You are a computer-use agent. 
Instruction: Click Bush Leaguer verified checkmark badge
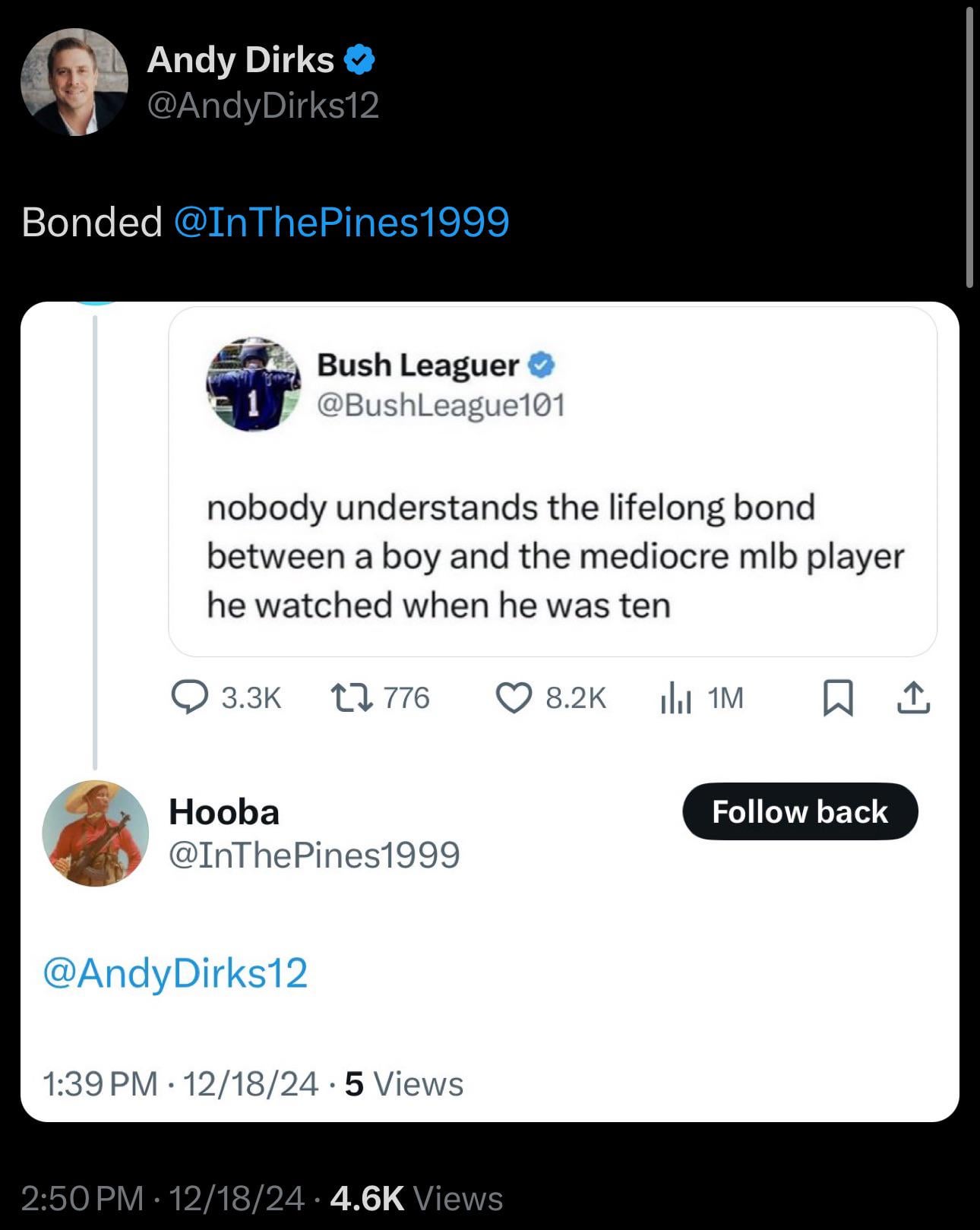[x=542, y=365]
